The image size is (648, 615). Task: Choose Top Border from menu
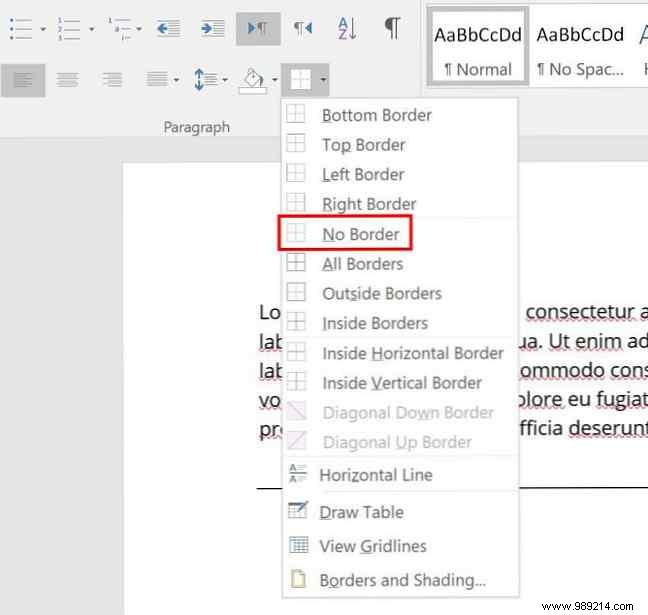pyautogui.click(x=400, y=145)
